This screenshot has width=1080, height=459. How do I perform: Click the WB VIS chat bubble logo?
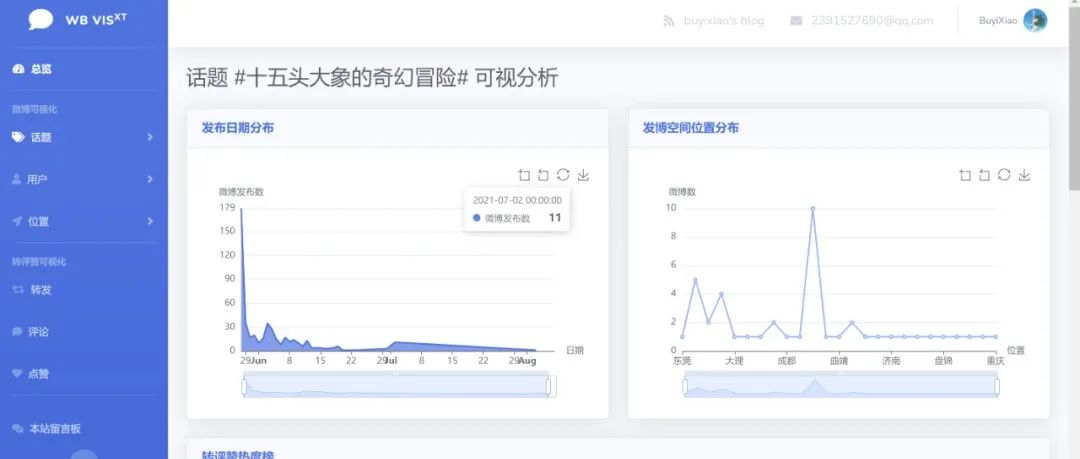[41, 20]
